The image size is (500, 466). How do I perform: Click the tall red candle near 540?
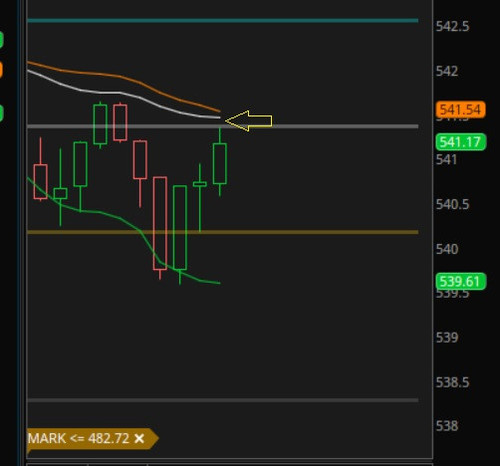coord(160,223)
